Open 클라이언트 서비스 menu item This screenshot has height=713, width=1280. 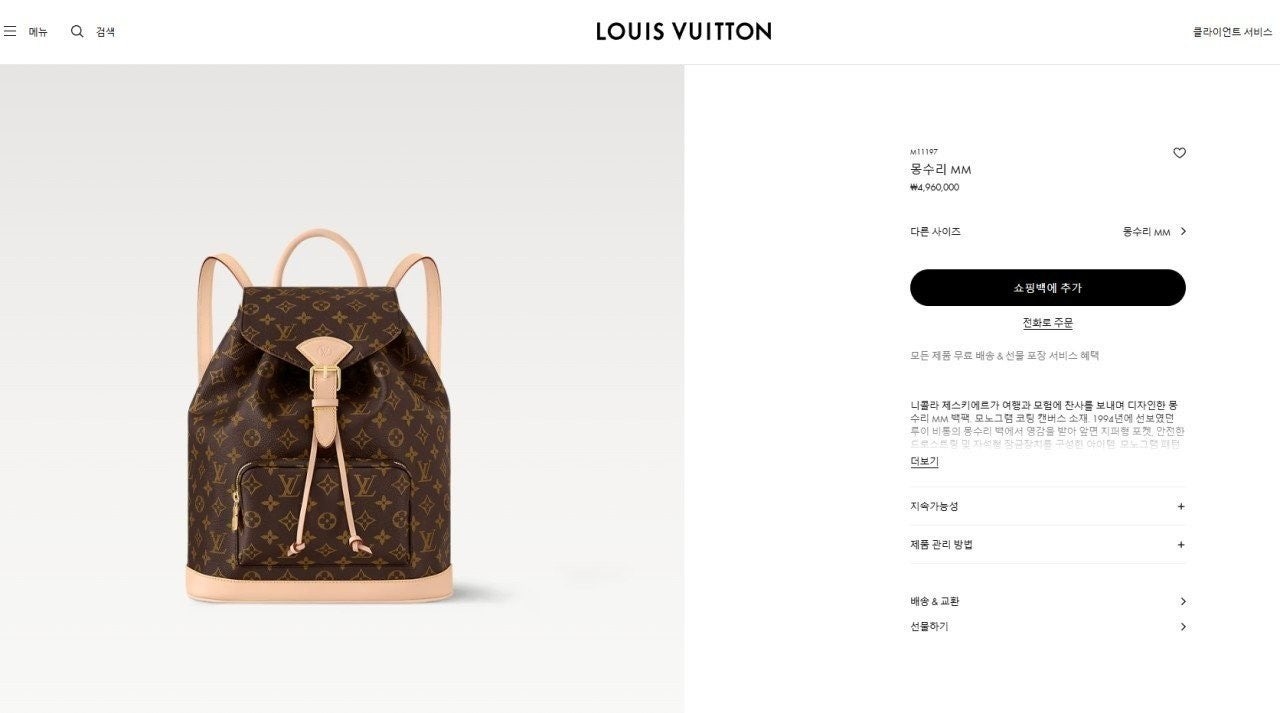pyautogui.click(x=1232, y=32)
